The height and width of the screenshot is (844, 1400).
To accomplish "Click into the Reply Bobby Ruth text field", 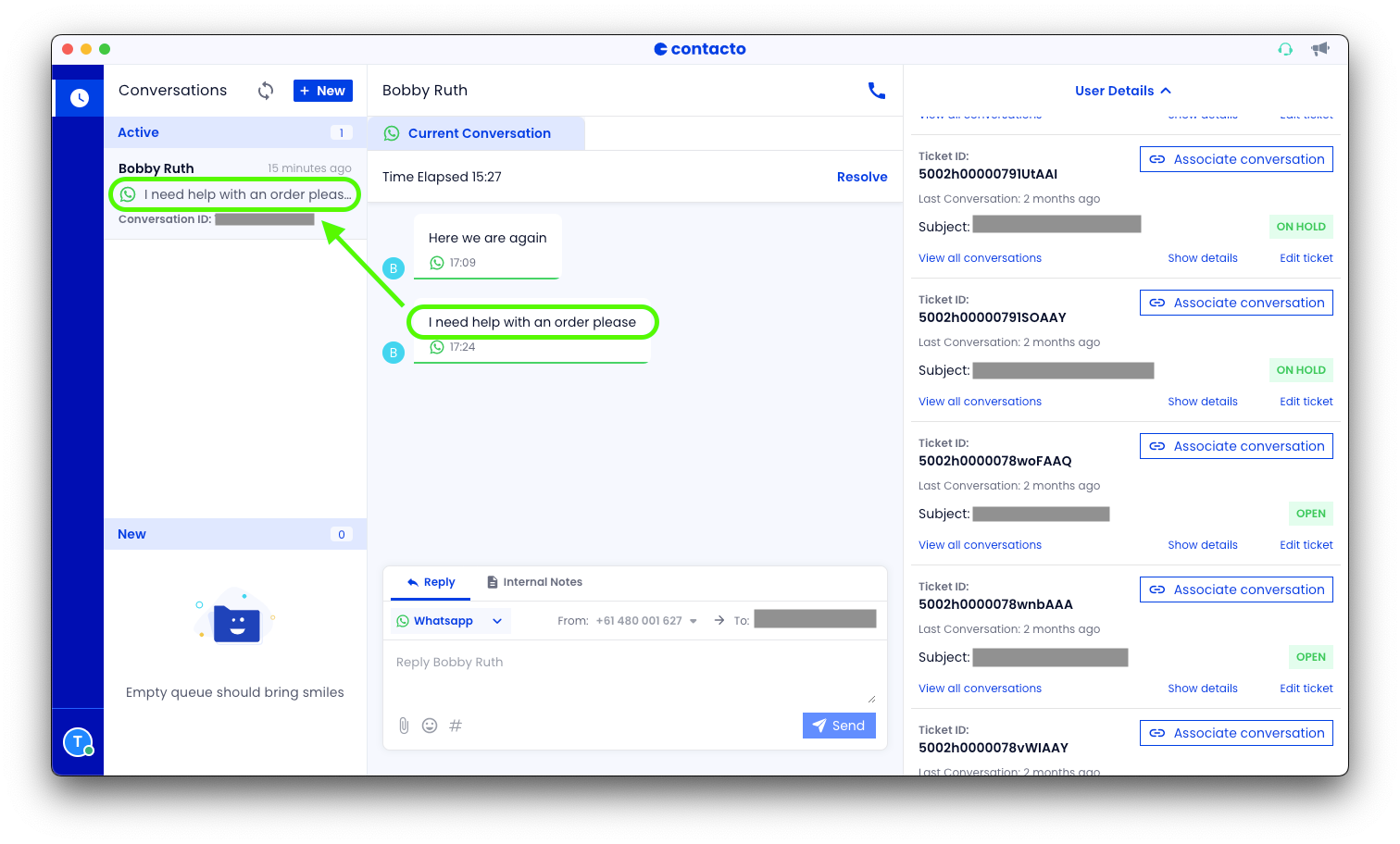I will (635, 673).
